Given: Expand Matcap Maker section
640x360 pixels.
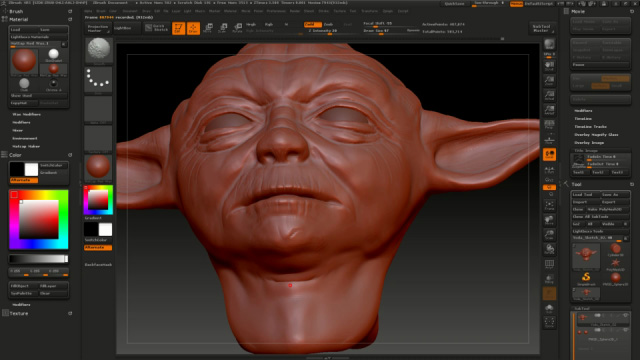Looking at the screenshot, I should 26,146.
